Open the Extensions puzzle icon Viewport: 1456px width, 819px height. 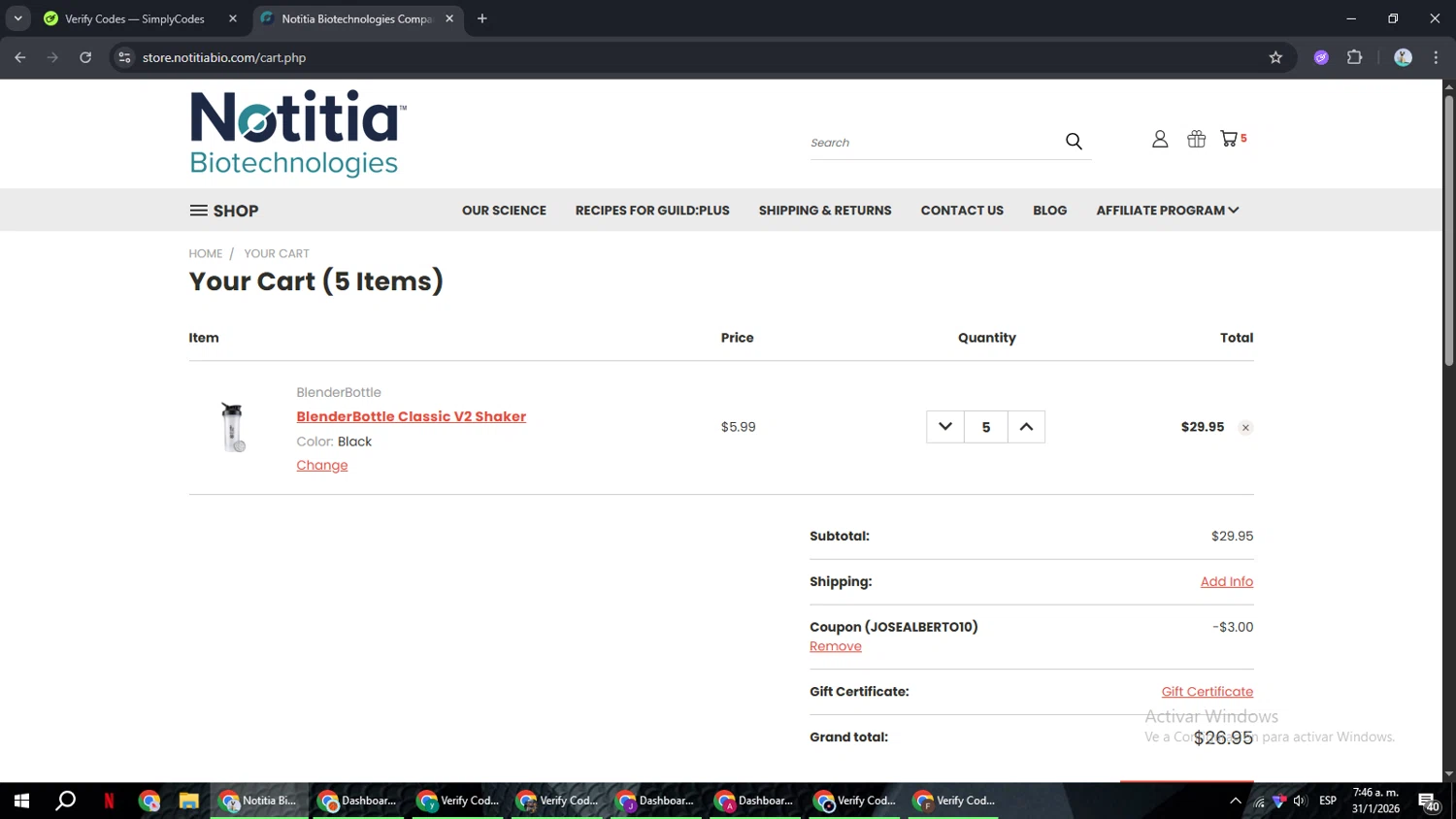pyautogui.click(x=1355, y=57)
